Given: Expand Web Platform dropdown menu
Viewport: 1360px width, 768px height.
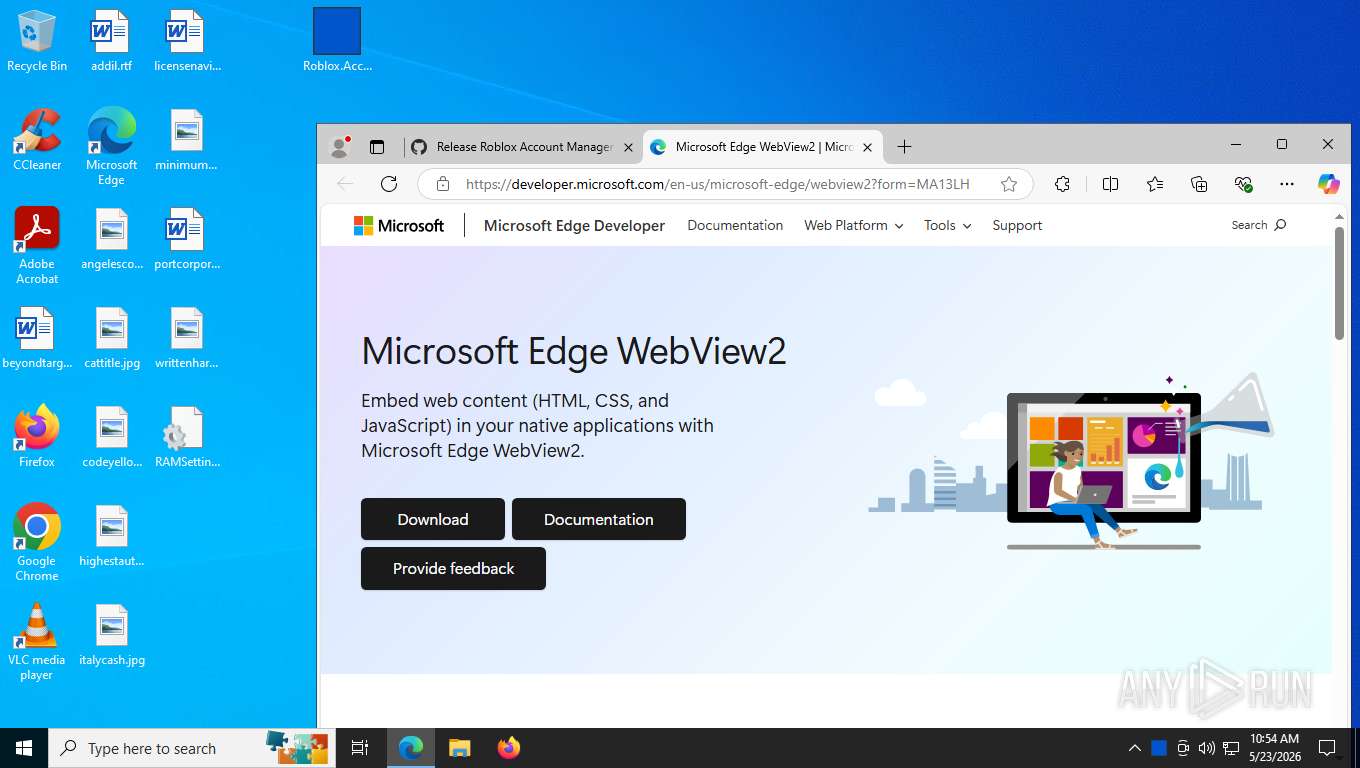Looking at the screenshot, I should coord(854,226).
